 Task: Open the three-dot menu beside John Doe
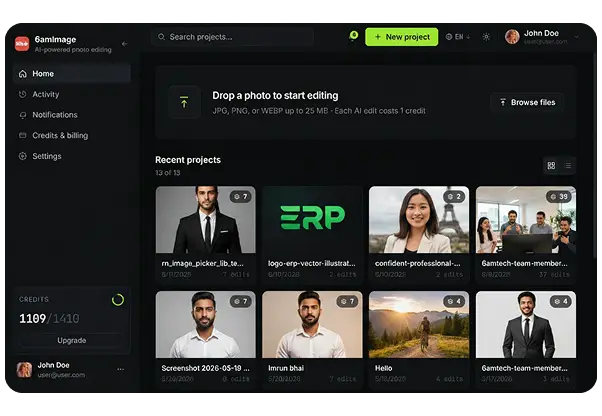(x=121, y=369)
